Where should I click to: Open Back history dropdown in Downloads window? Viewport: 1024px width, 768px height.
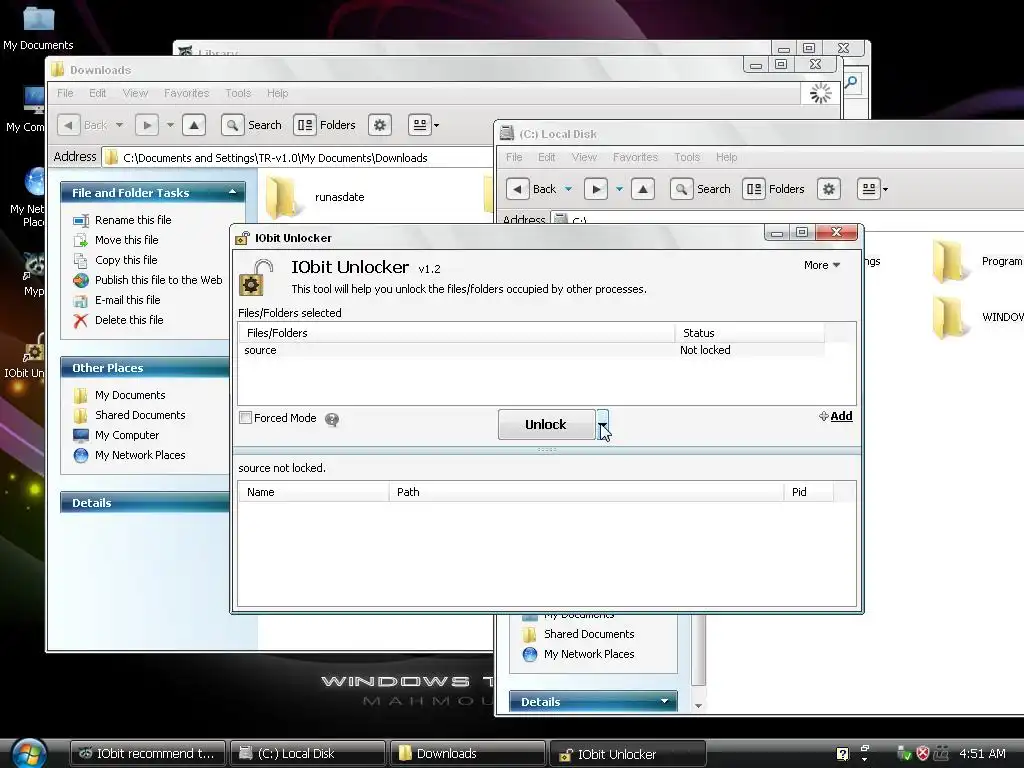coord(120,125)
